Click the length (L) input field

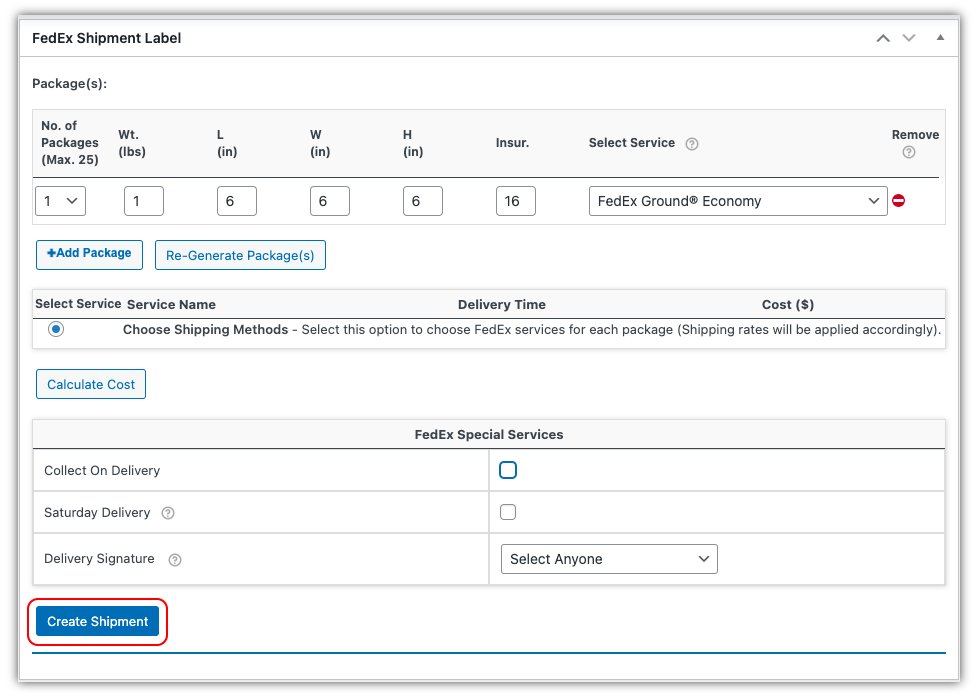(237, 201)
